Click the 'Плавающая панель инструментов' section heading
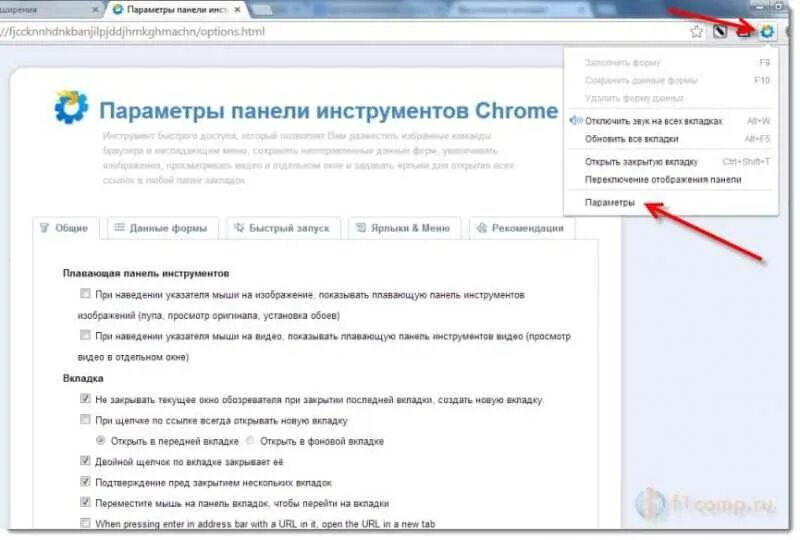The height and width of the screenshot is (540, 800). point(146,274)
